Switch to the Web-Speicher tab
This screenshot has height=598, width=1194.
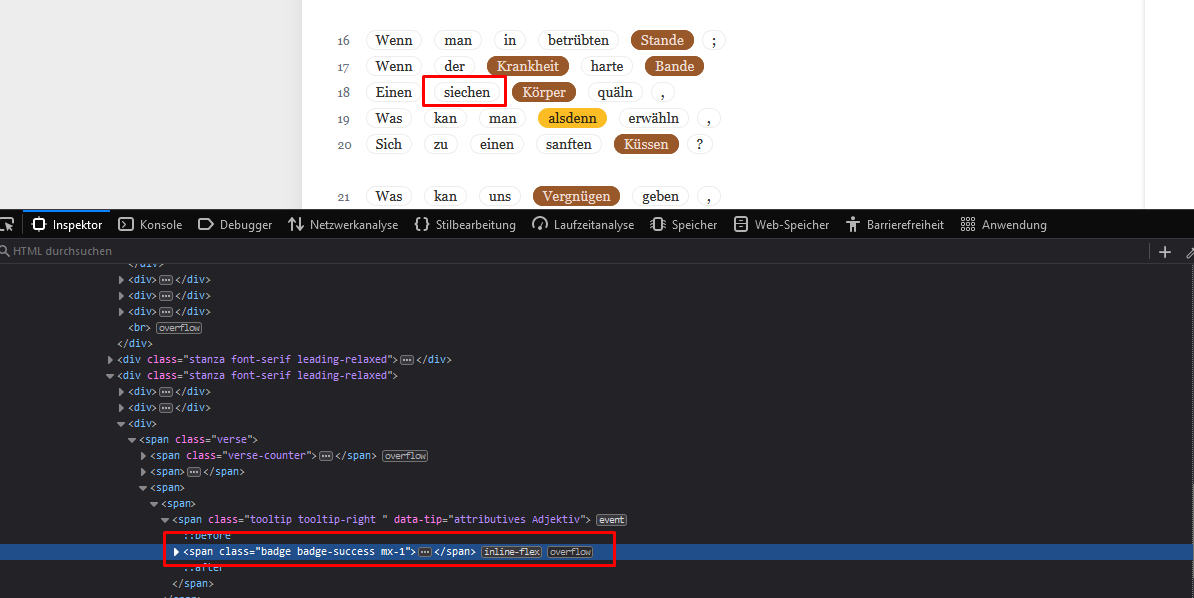pos(781,224)
